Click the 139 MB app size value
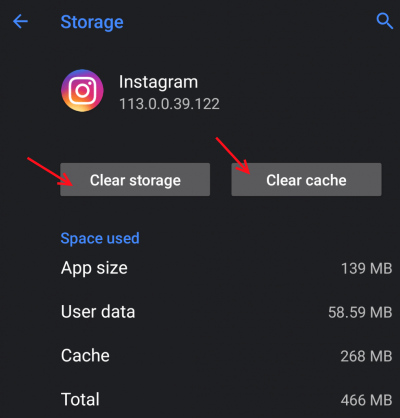Screen dimensions: 400x418 click(x=367, y=269)
